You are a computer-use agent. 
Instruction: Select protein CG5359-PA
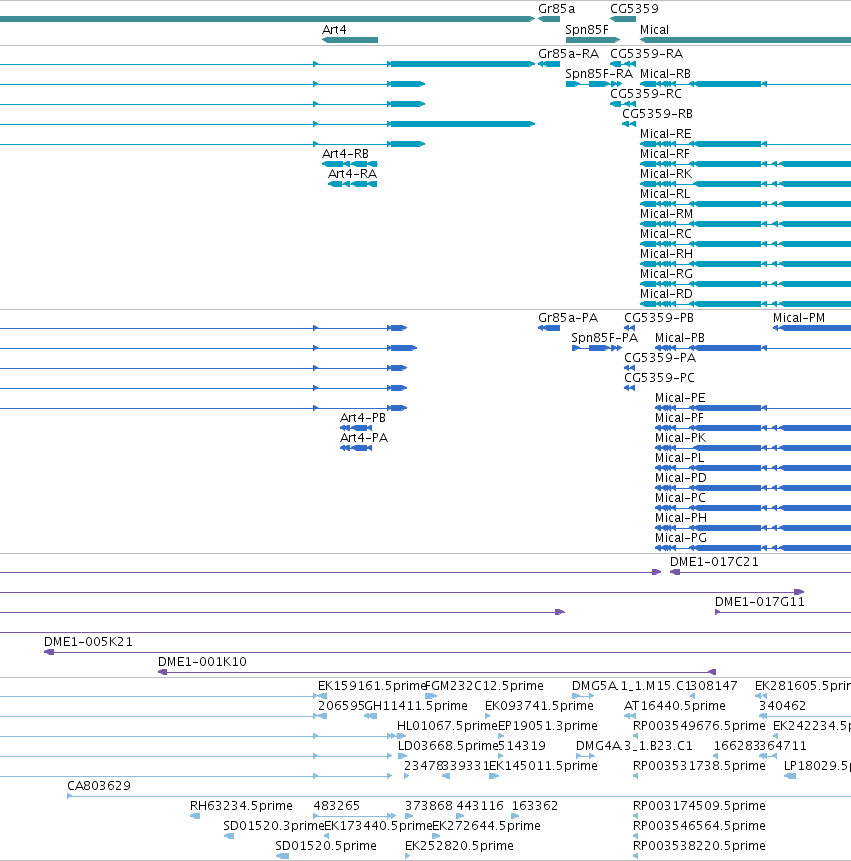[660, 358]
